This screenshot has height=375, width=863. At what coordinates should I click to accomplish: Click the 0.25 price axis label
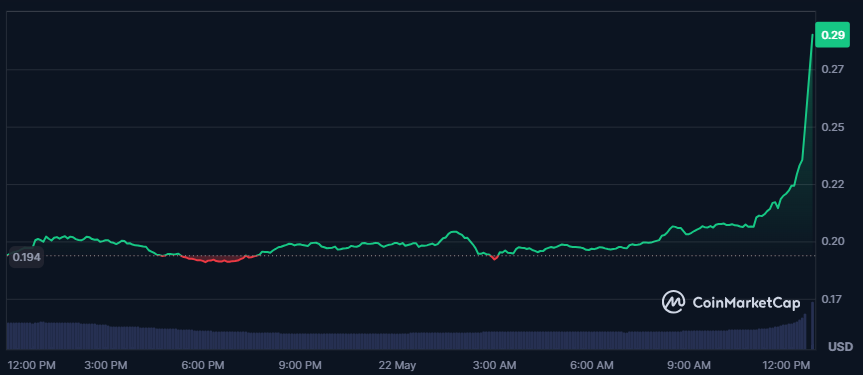coord(832,127)
